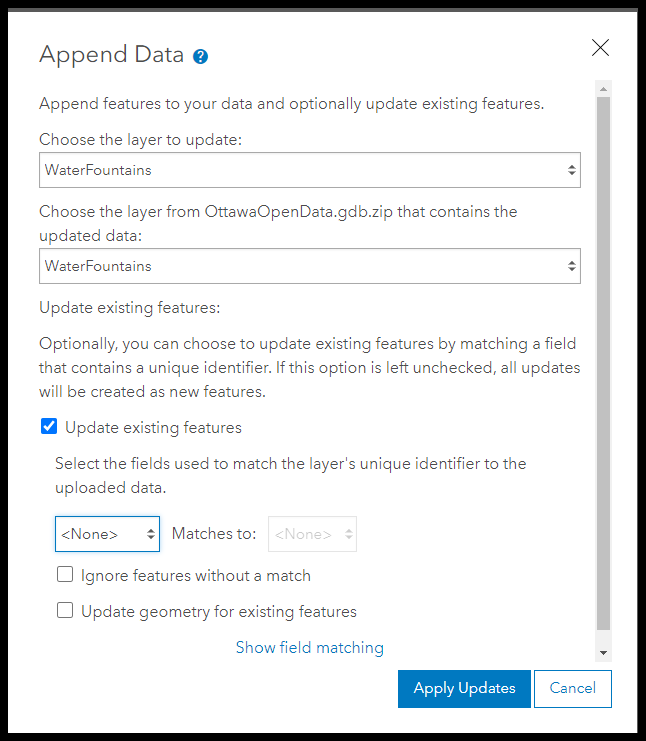
Task: Open the unique identifier field dropdown
Action: click(x=107, y=534)
